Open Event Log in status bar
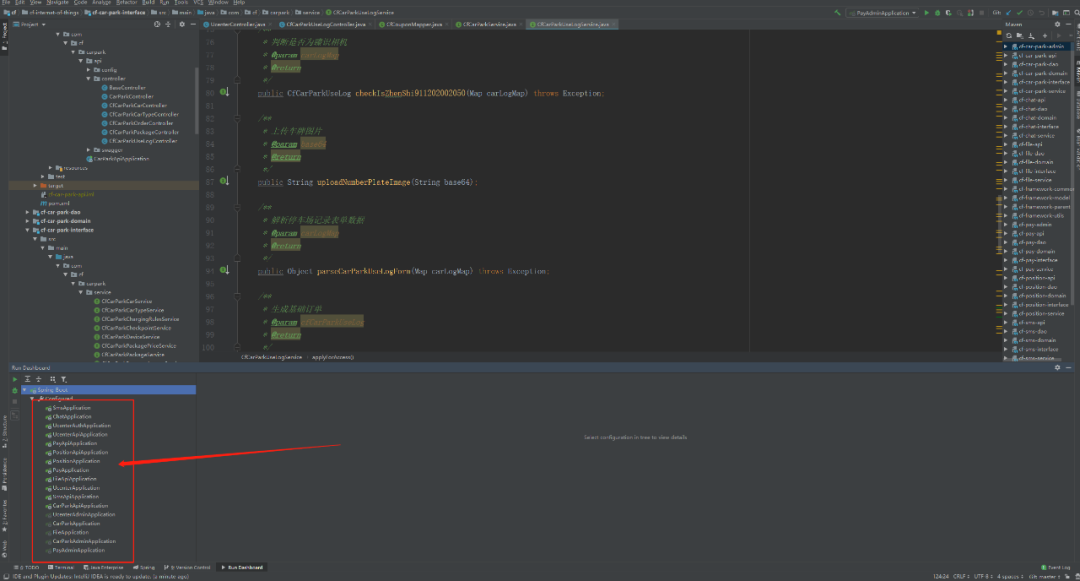Image resolution: width=1080 pixels, height=581 pixels. (1056, 567)
